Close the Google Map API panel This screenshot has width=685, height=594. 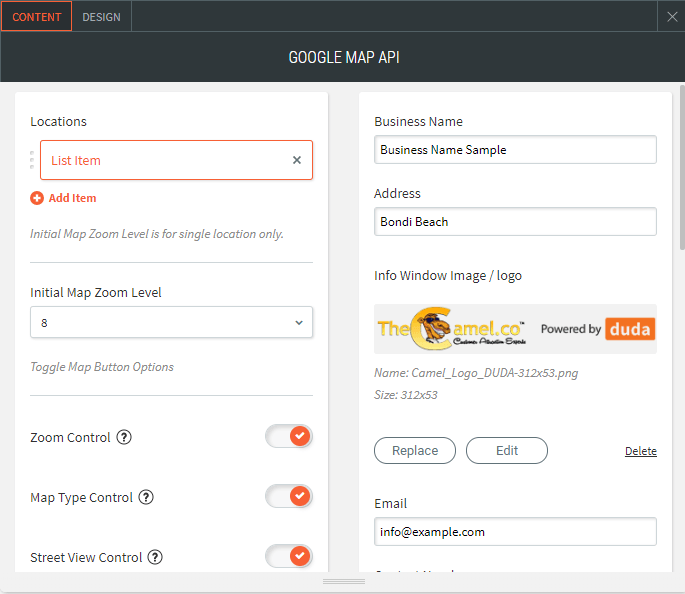[x=672, y=17]
